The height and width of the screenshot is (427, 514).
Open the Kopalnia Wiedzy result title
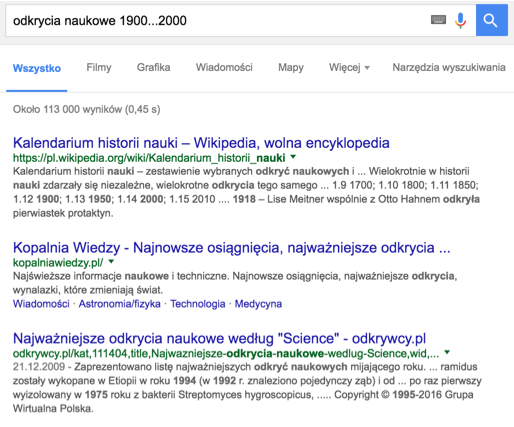pos(231,248)
